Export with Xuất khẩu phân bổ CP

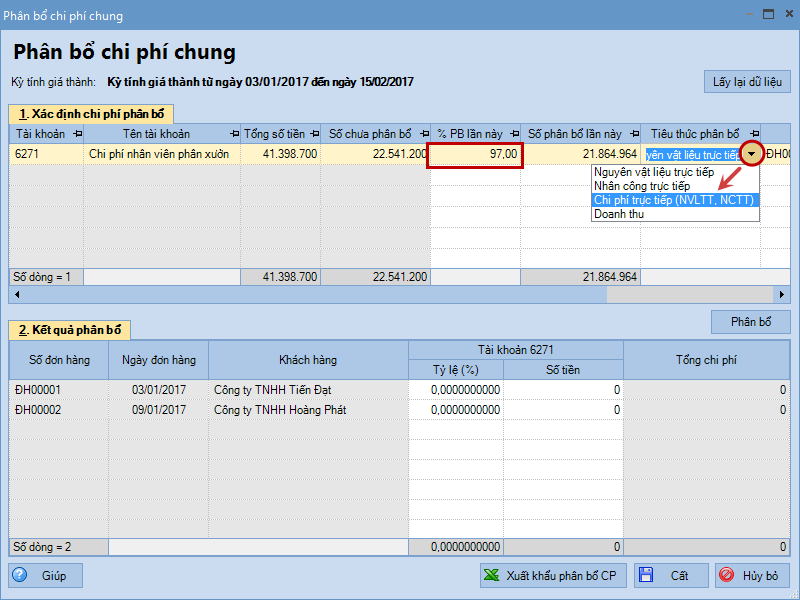(554, 575)
